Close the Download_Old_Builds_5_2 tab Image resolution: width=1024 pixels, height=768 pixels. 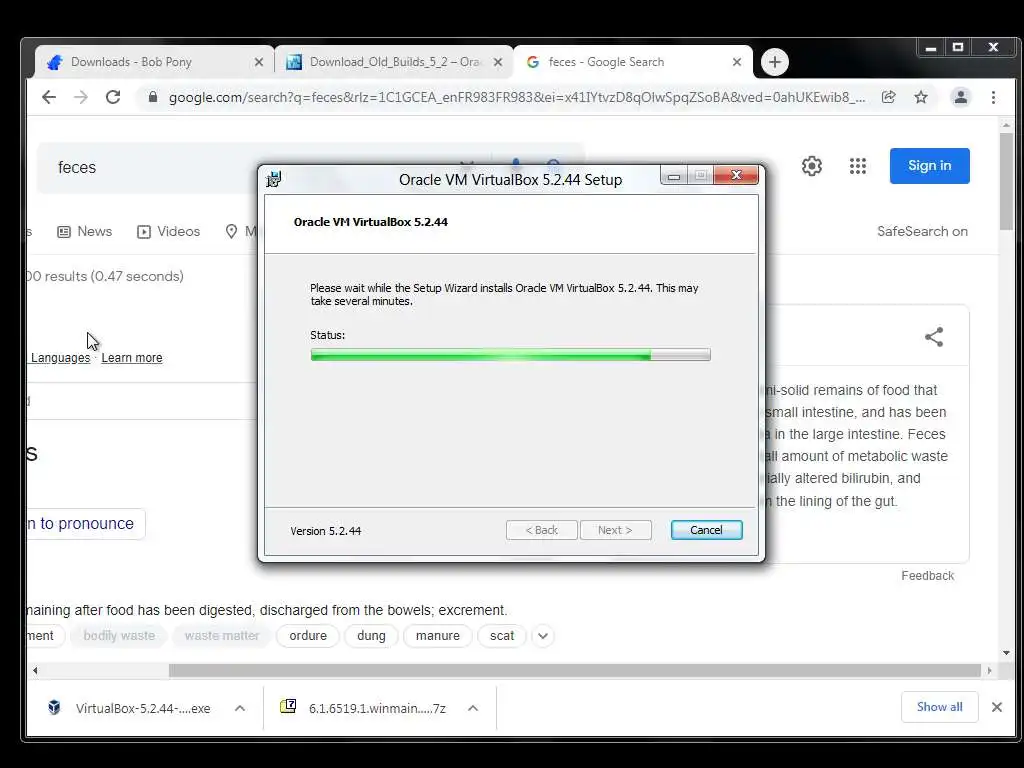tap(498, 62)
